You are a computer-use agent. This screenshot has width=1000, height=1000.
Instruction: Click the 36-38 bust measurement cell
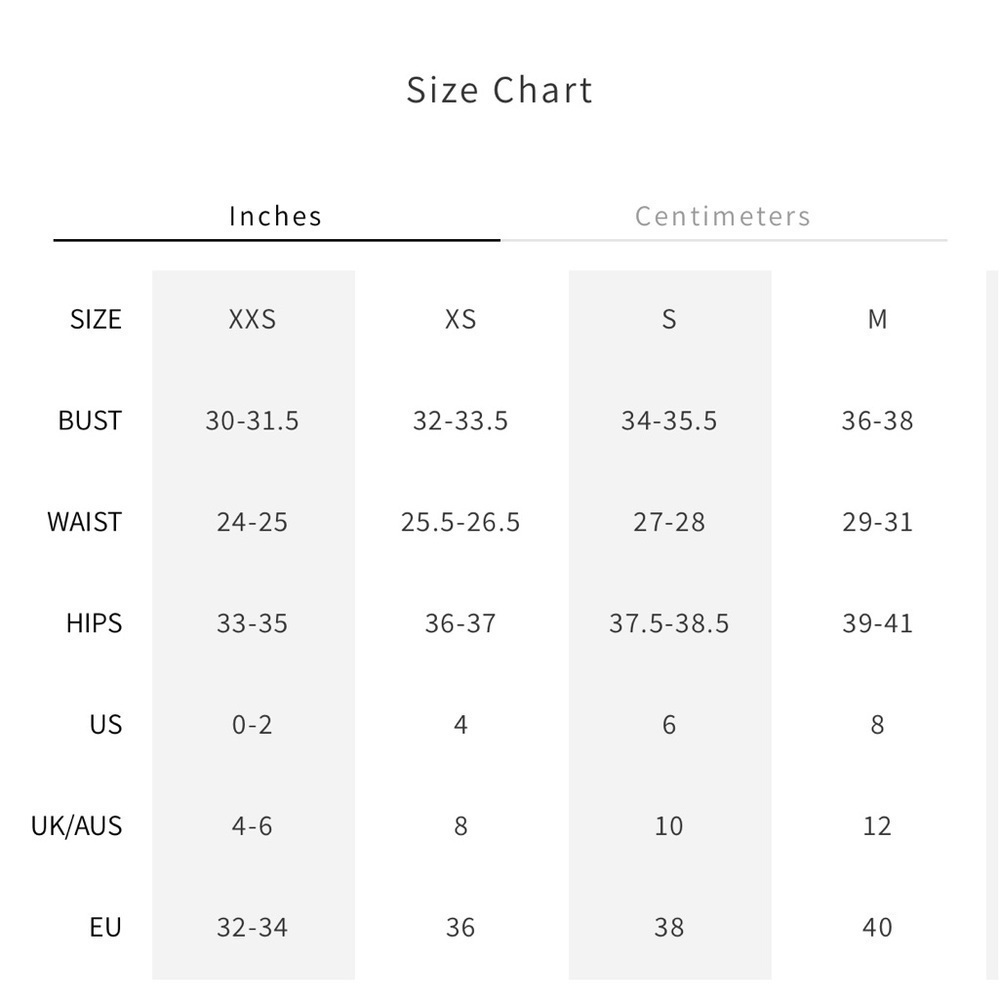[x=877, y=421]
